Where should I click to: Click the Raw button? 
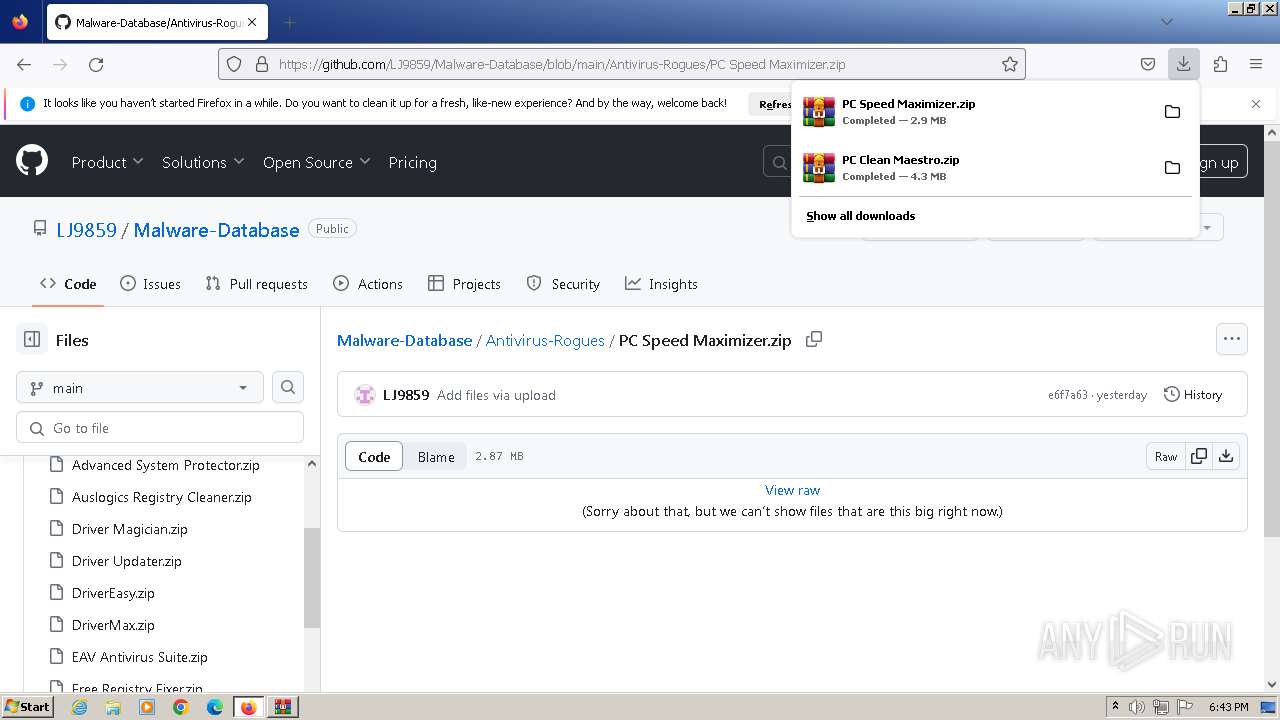pos(1166,456)
